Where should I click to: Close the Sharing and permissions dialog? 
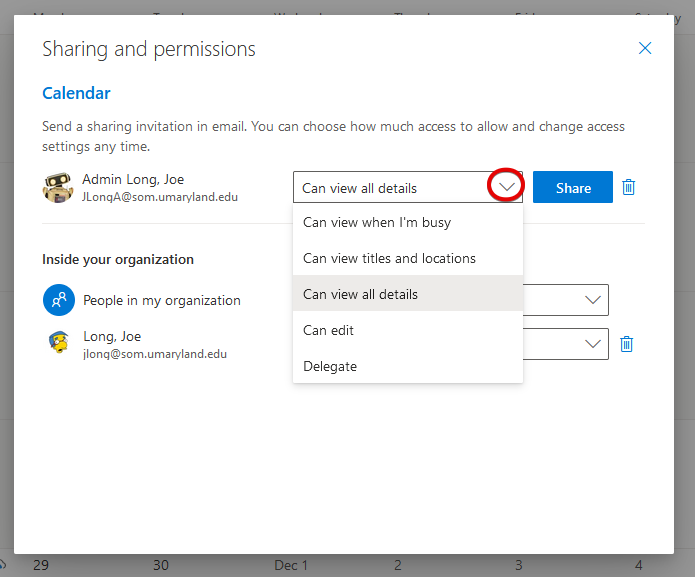[645, 48]
